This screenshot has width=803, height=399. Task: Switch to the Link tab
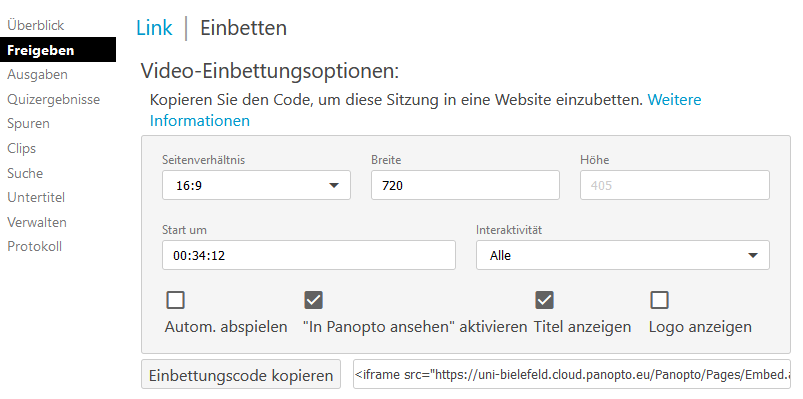tap(154, 28)
